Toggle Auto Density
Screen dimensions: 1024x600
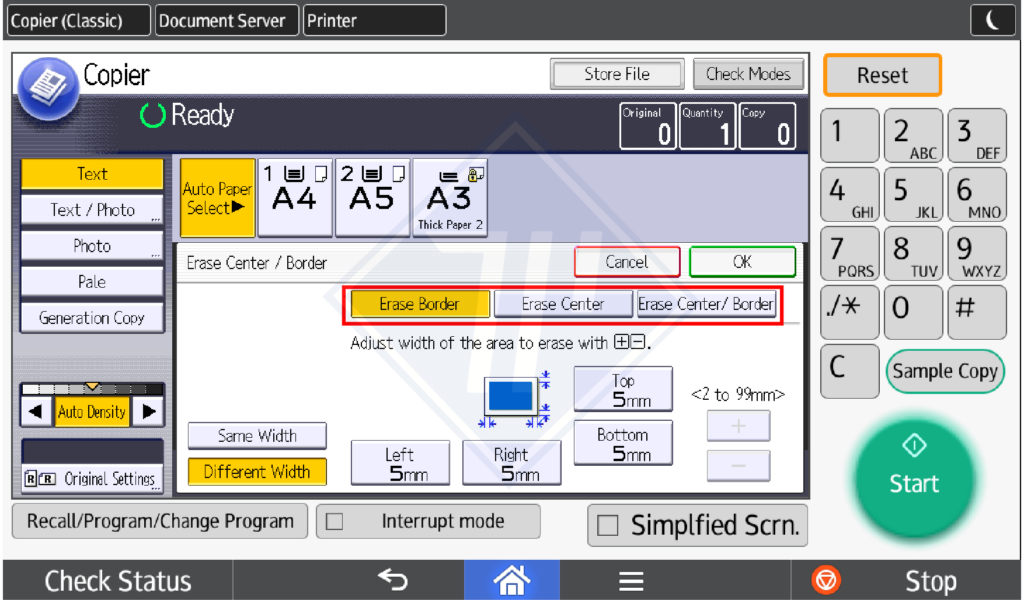[92, 412]
